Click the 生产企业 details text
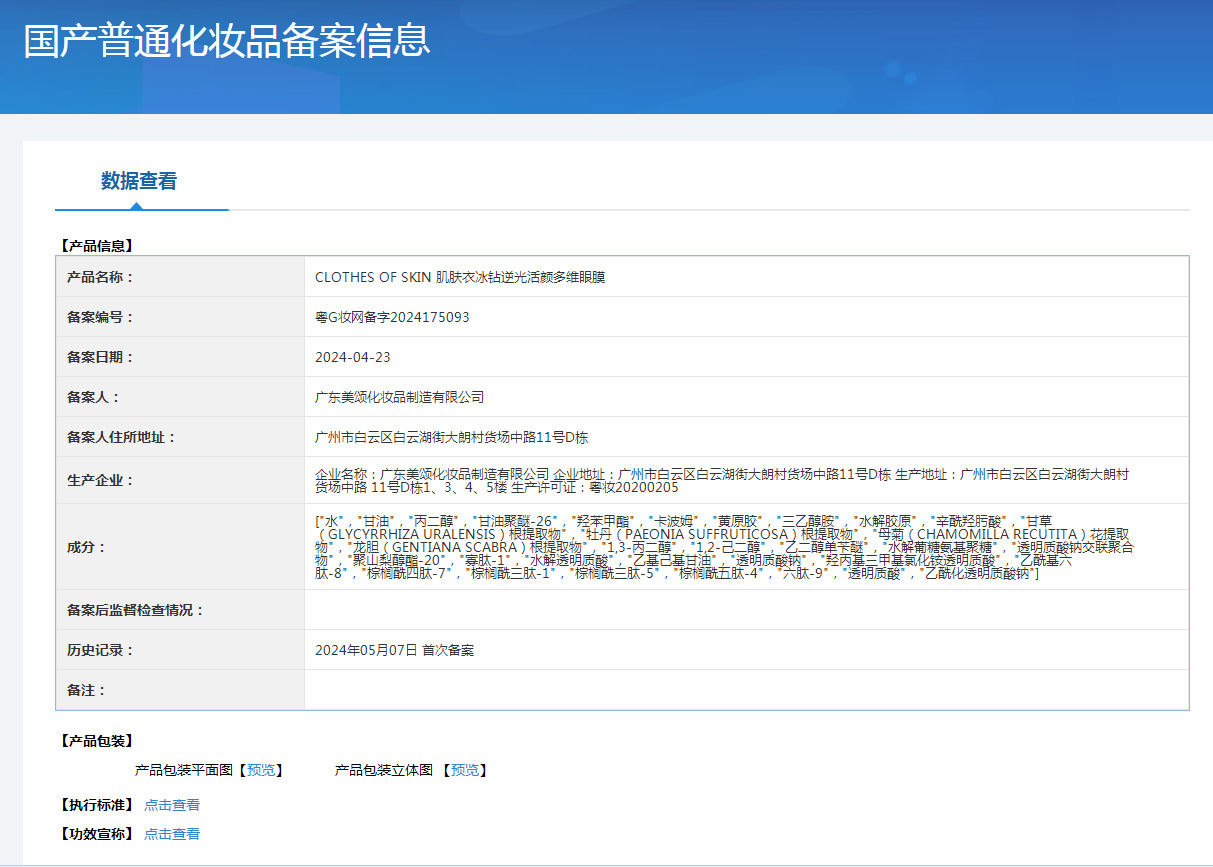1213x867 pixels. (x=722, y=480)
